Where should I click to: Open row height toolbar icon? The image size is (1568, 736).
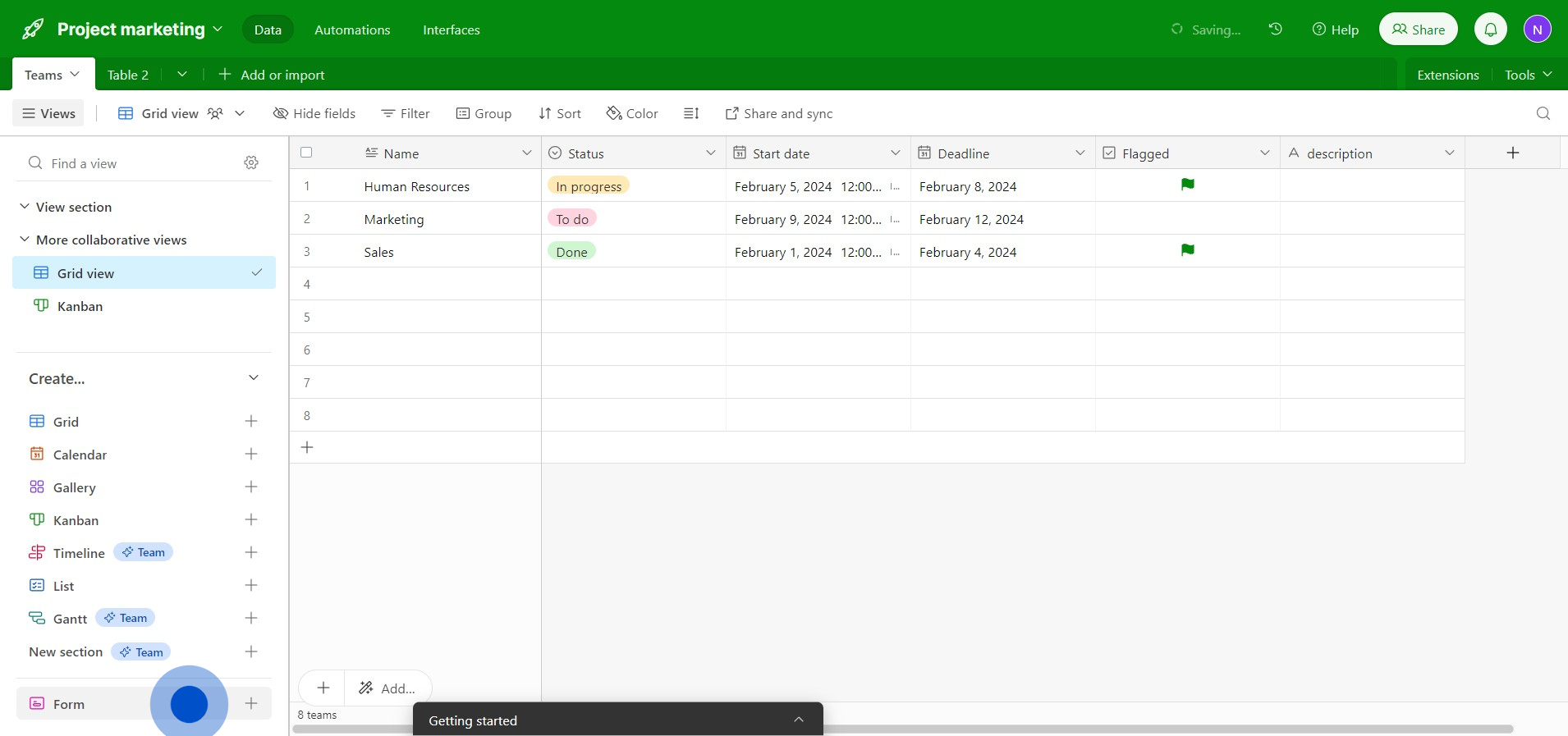click(x=691, y=113)
